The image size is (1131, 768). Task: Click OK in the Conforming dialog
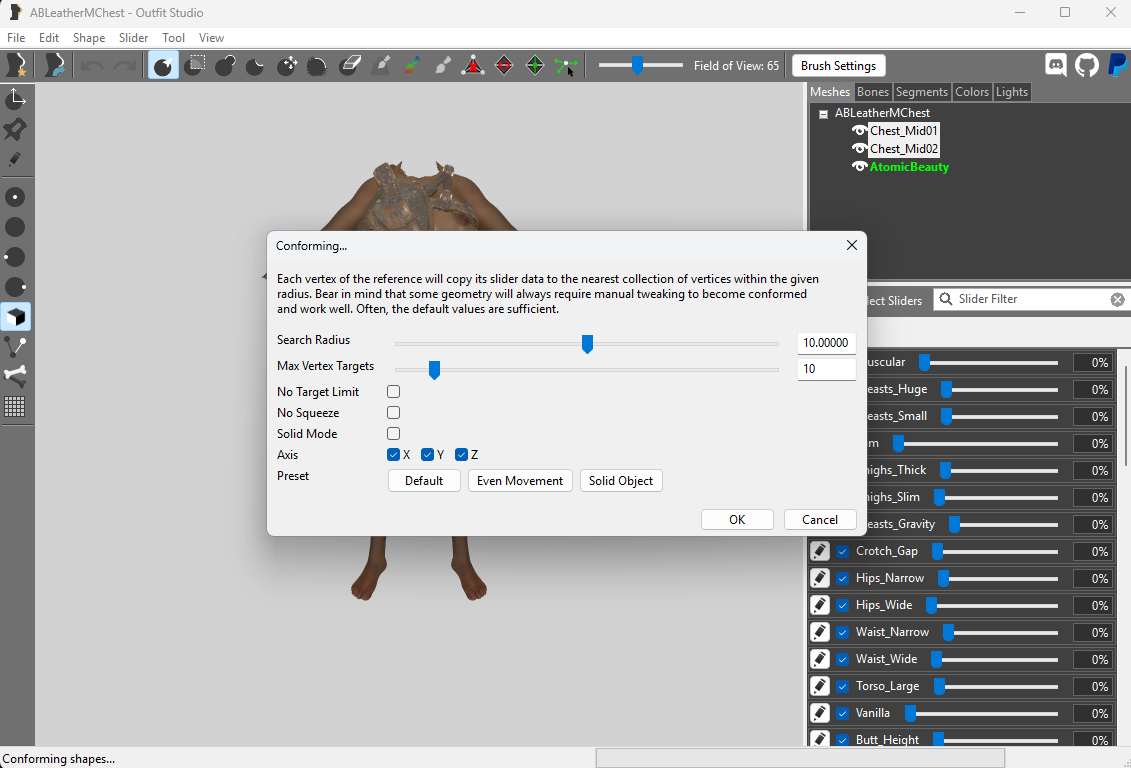click(x=737, y=520)
